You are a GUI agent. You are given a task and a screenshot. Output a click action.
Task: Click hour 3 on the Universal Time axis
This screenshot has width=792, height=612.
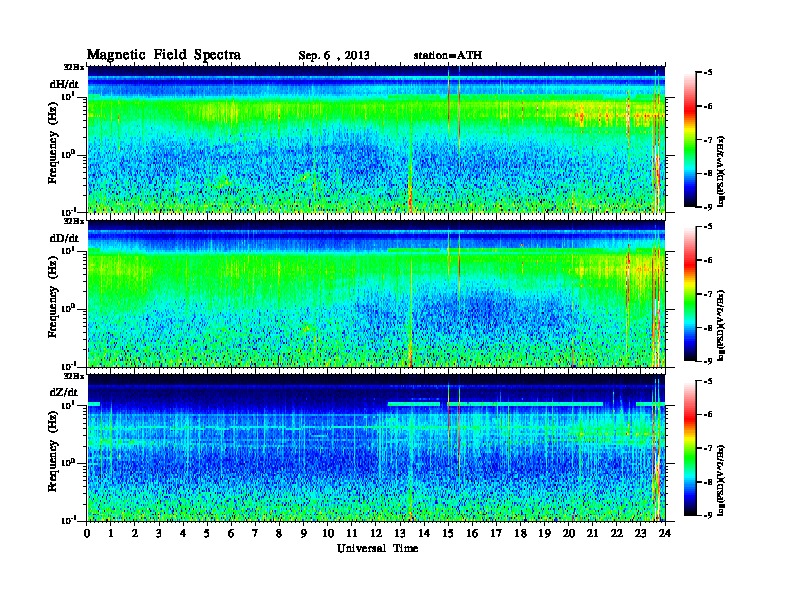click(x=159, y=533)
